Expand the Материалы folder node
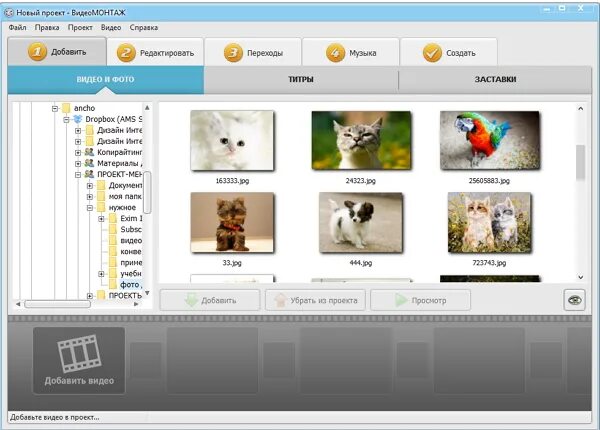This screenshot has height=430, width=600. (78, 164)
